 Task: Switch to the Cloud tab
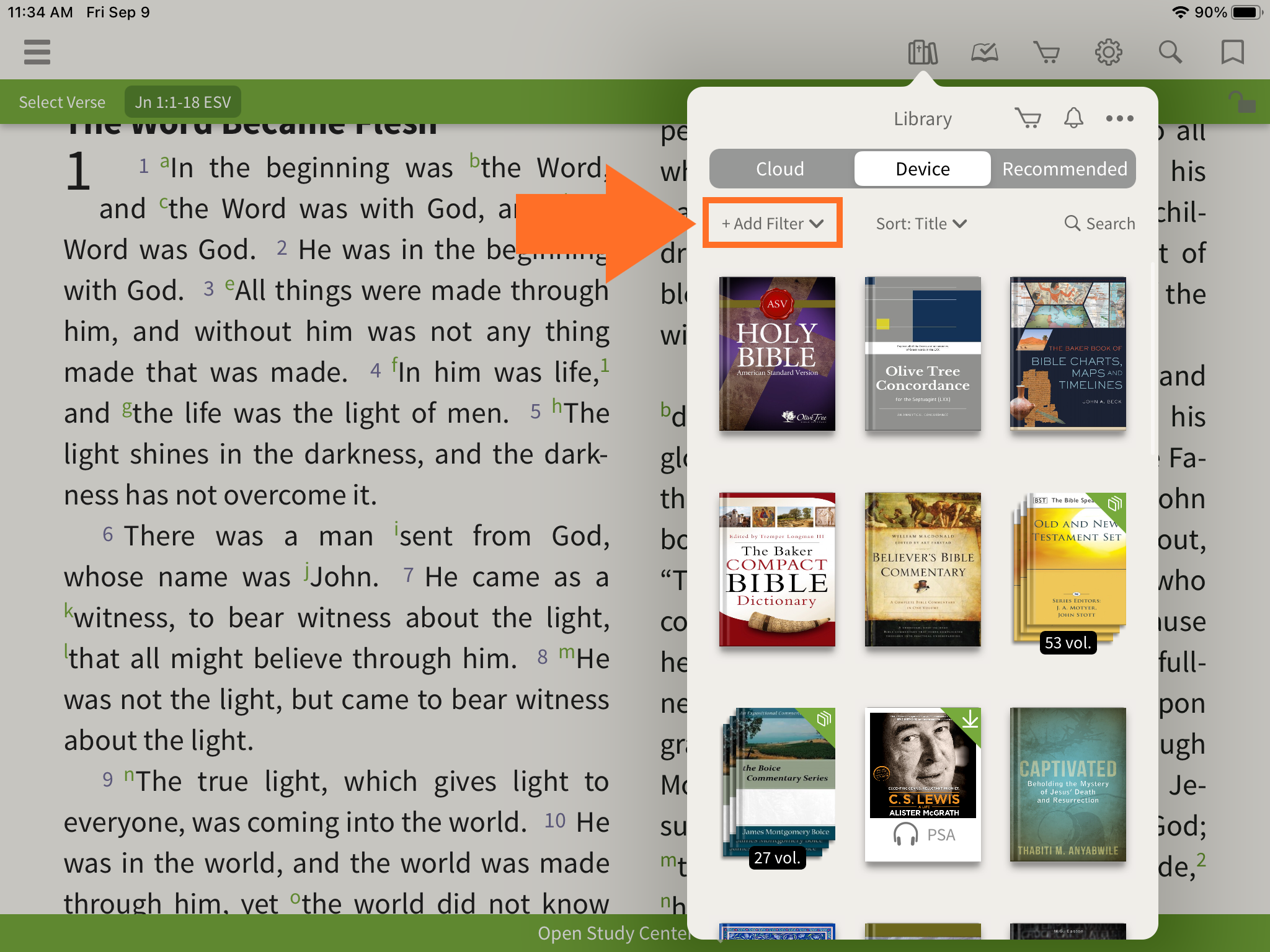tap(780, 169)
